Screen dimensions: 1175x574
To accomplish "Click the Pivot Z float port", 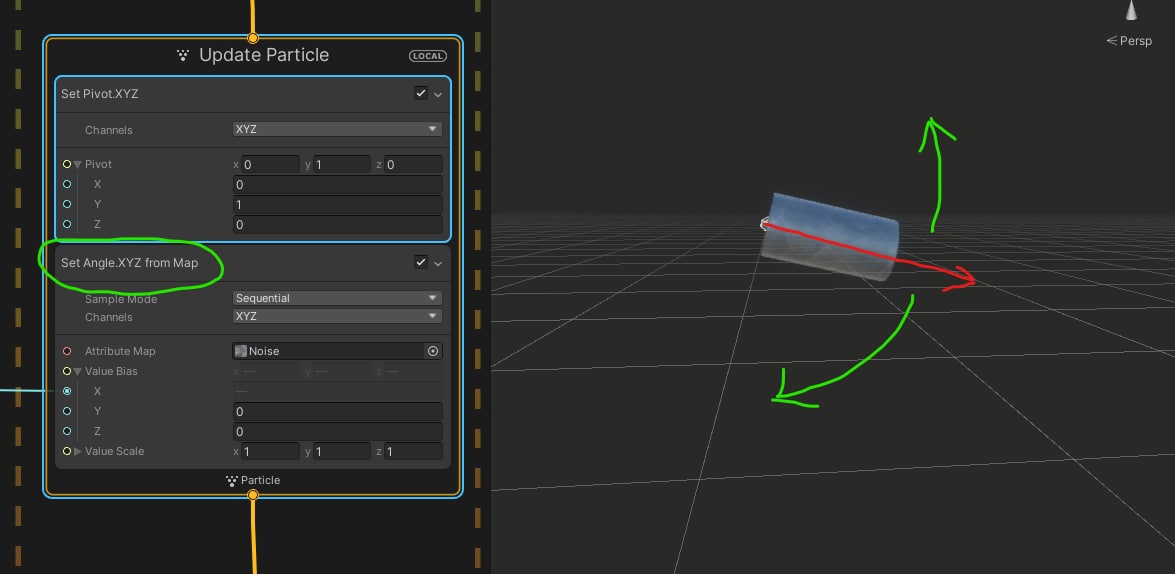I will [67, 224].
